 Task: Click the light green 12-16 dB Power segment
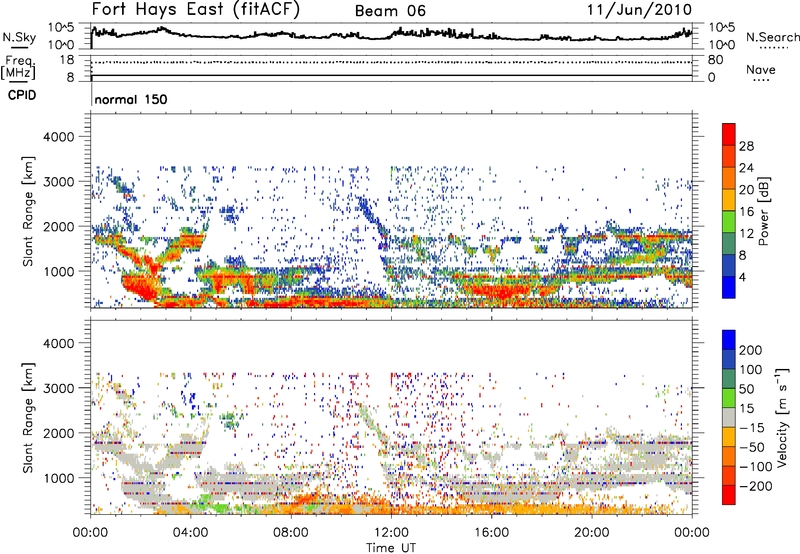click(x=729, y=222)
